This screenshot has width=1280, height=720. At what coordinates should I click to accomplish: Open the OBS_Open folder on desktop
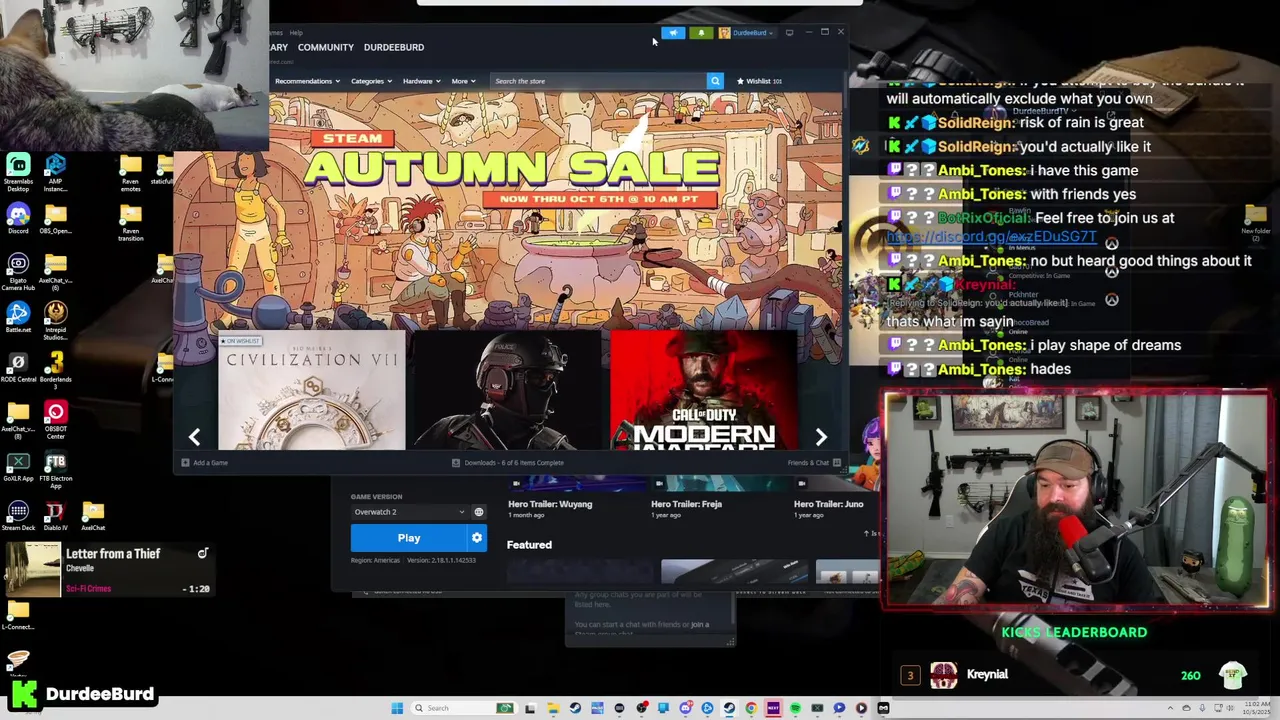tap(55, 220)
